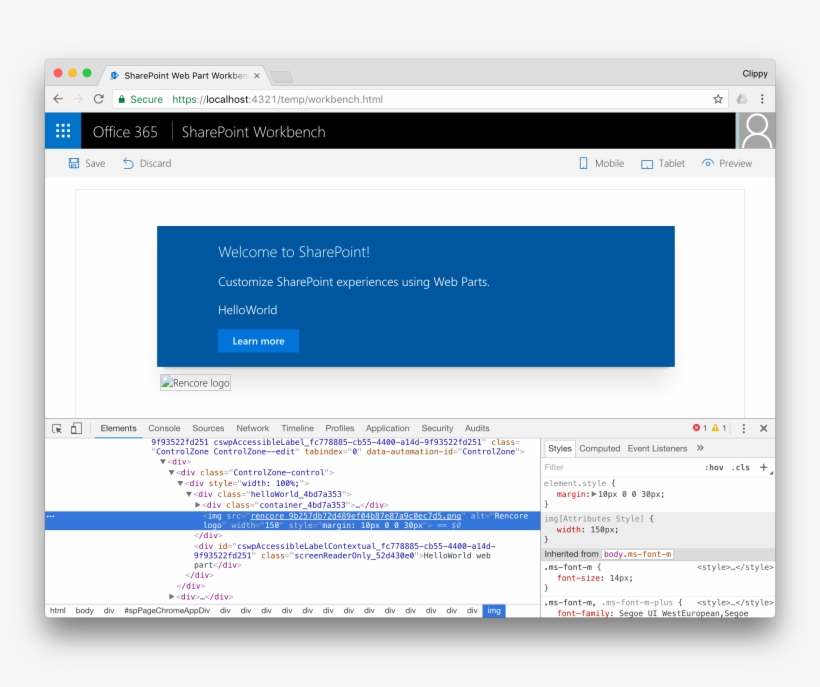Close the SharePoint Web Part Workbench tab
820x687 pixels.
pos(257,76)
